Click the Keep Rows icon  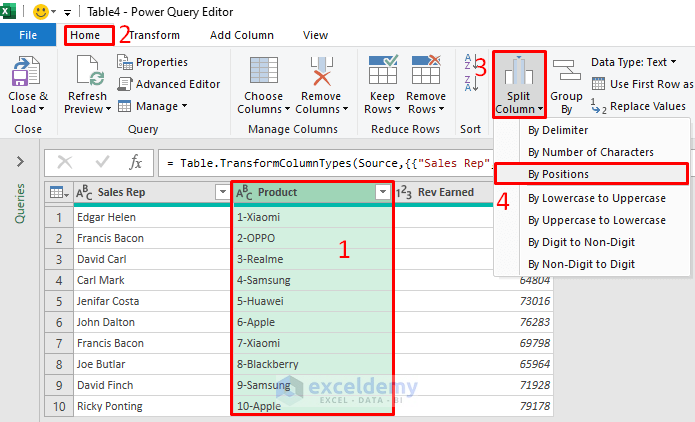click(x=383, y=70)
